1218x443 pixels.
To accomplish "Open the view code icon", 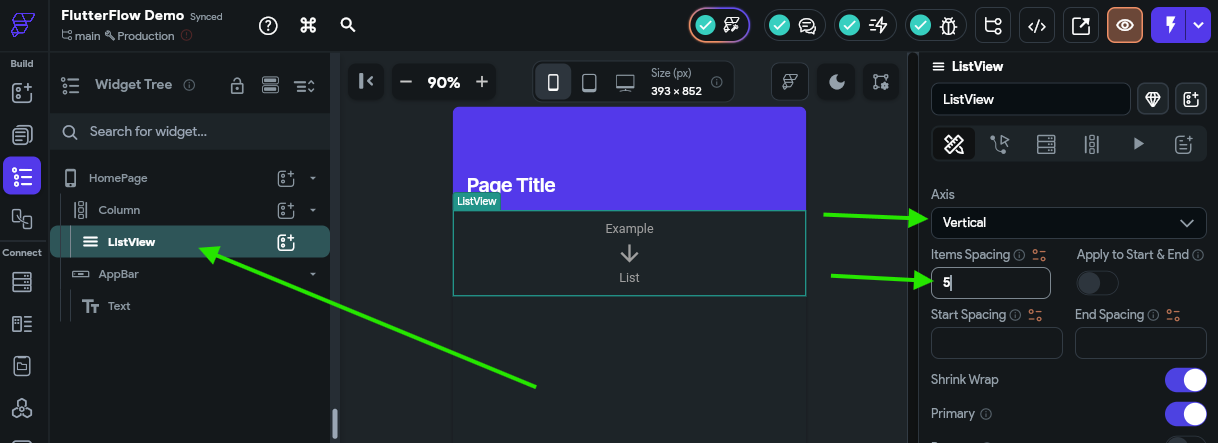I will (x=1037, y=26).
